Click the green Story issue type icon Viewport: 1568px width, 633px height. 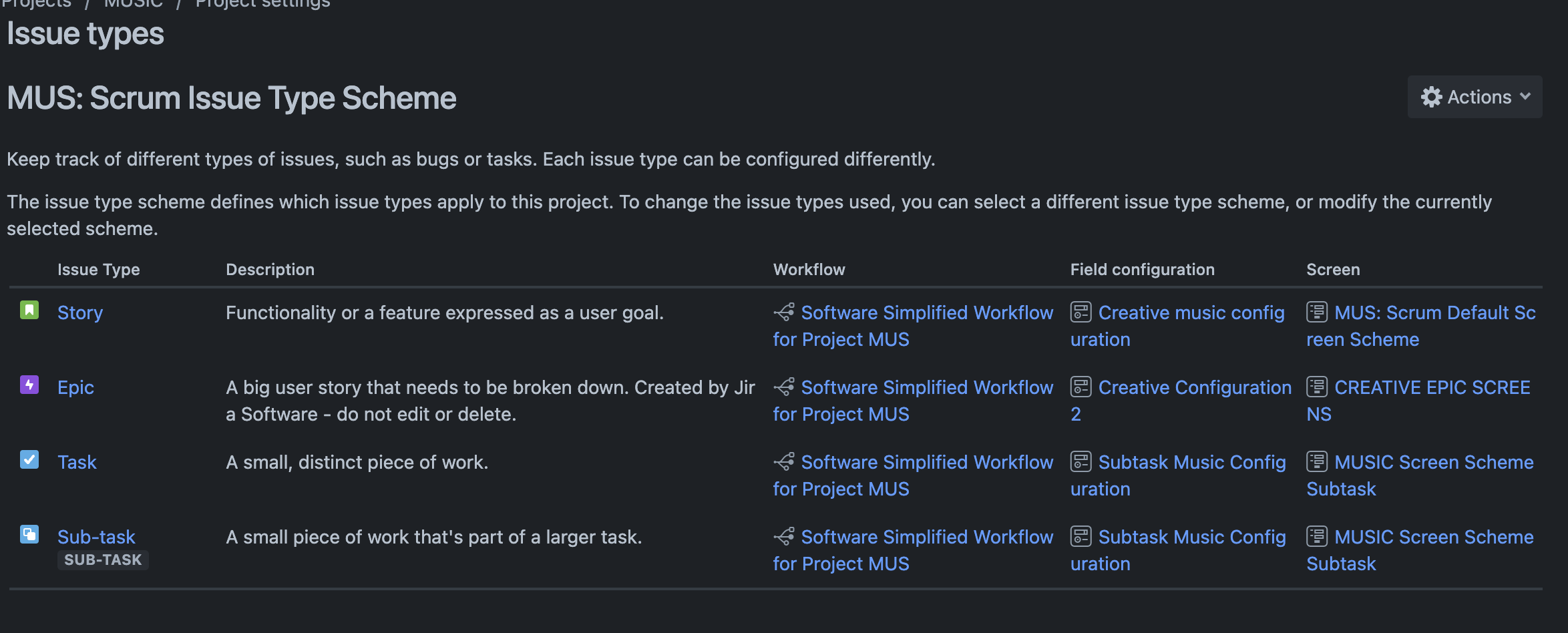(29, 310)
